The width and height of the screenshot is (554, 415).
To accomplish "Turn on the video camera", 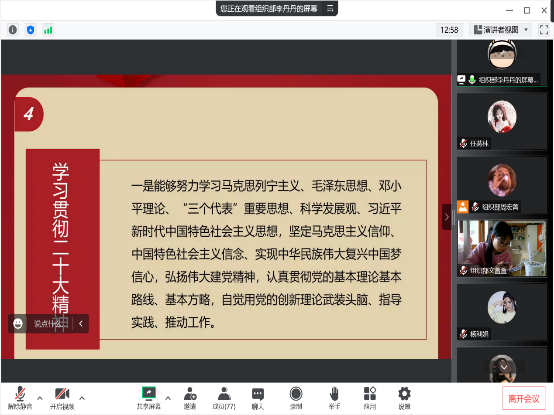I will (62, 398).
